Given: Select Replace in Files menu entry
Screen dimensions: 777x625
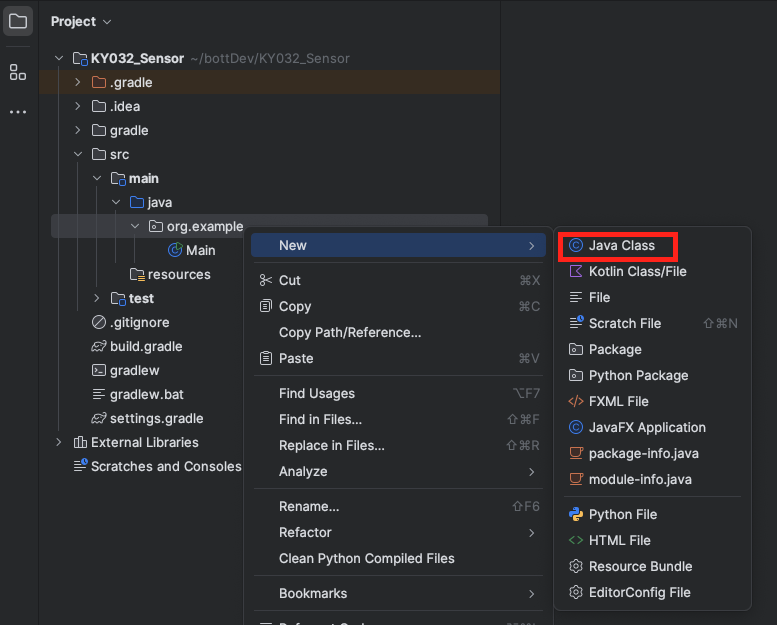Looking at the screenshot, I should [398, 445].
